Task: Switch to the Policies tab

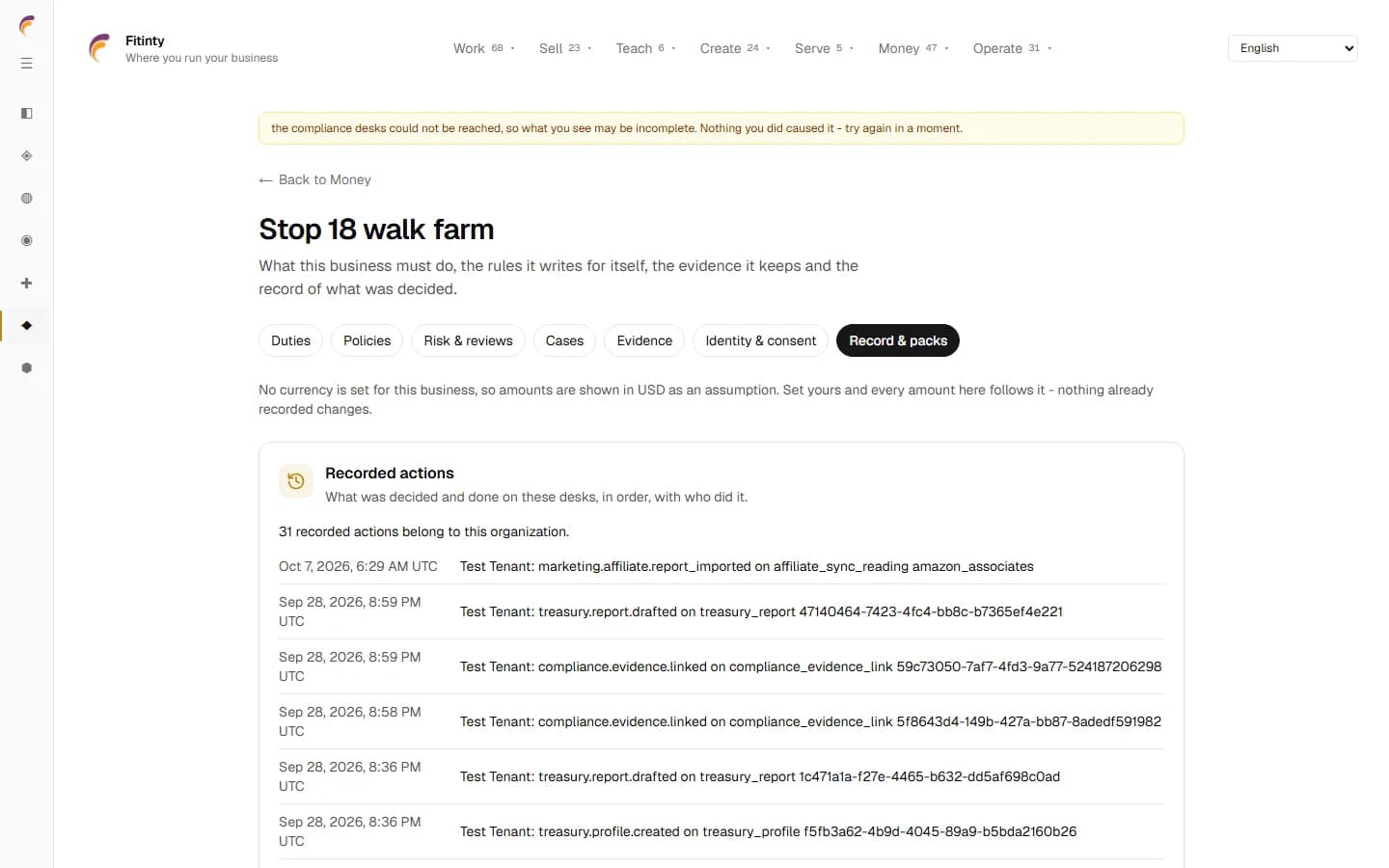Action: click(367, 340)
